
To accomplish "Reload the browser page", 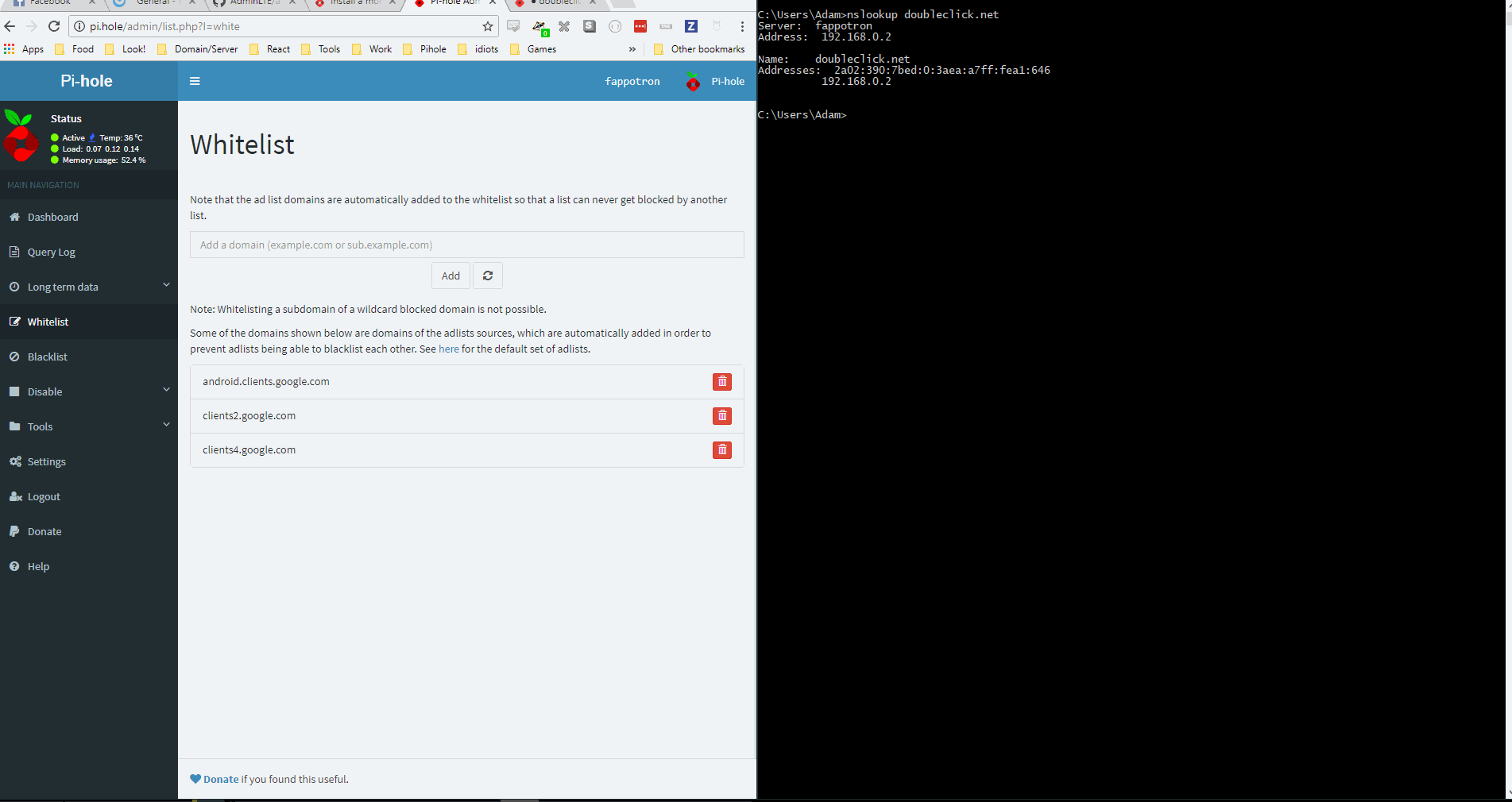I will (54, 26).
